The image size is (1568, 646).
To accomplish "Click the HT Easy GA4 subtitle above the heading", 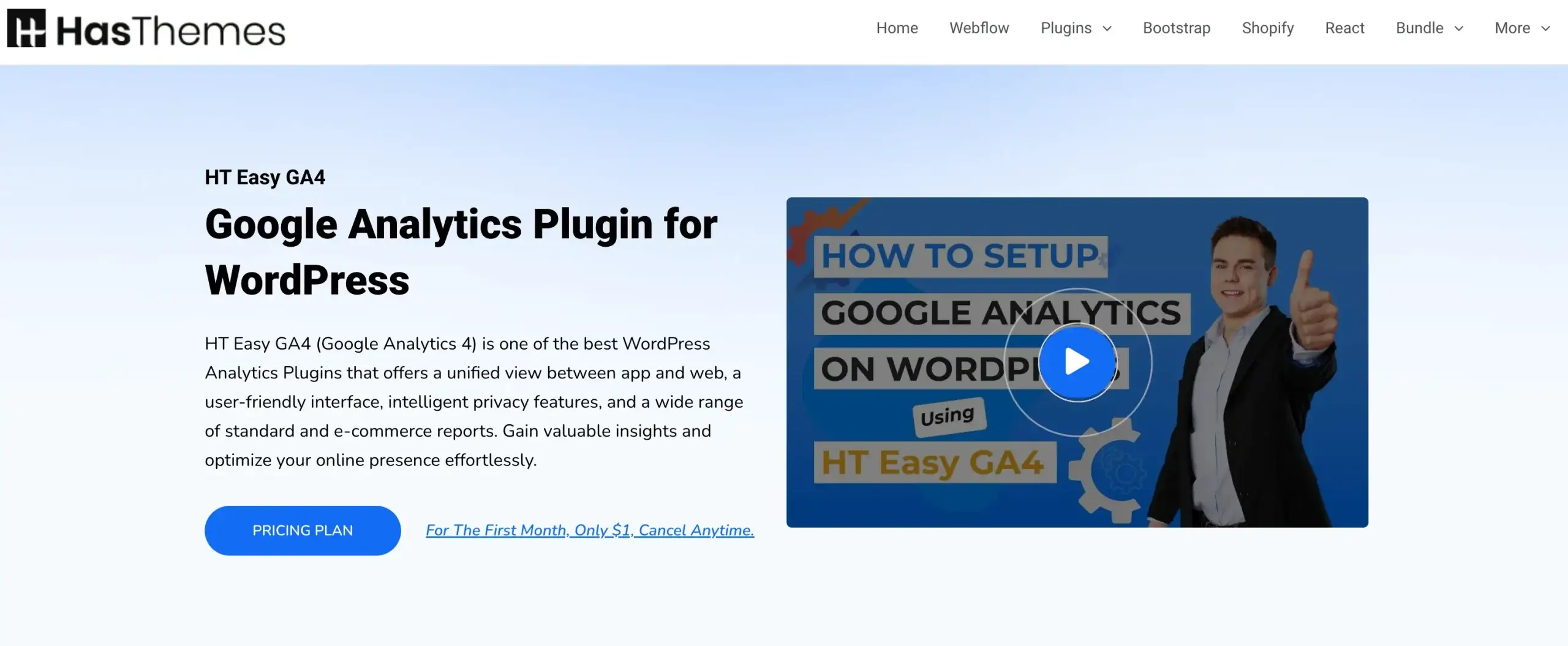I will click(265, 178).
